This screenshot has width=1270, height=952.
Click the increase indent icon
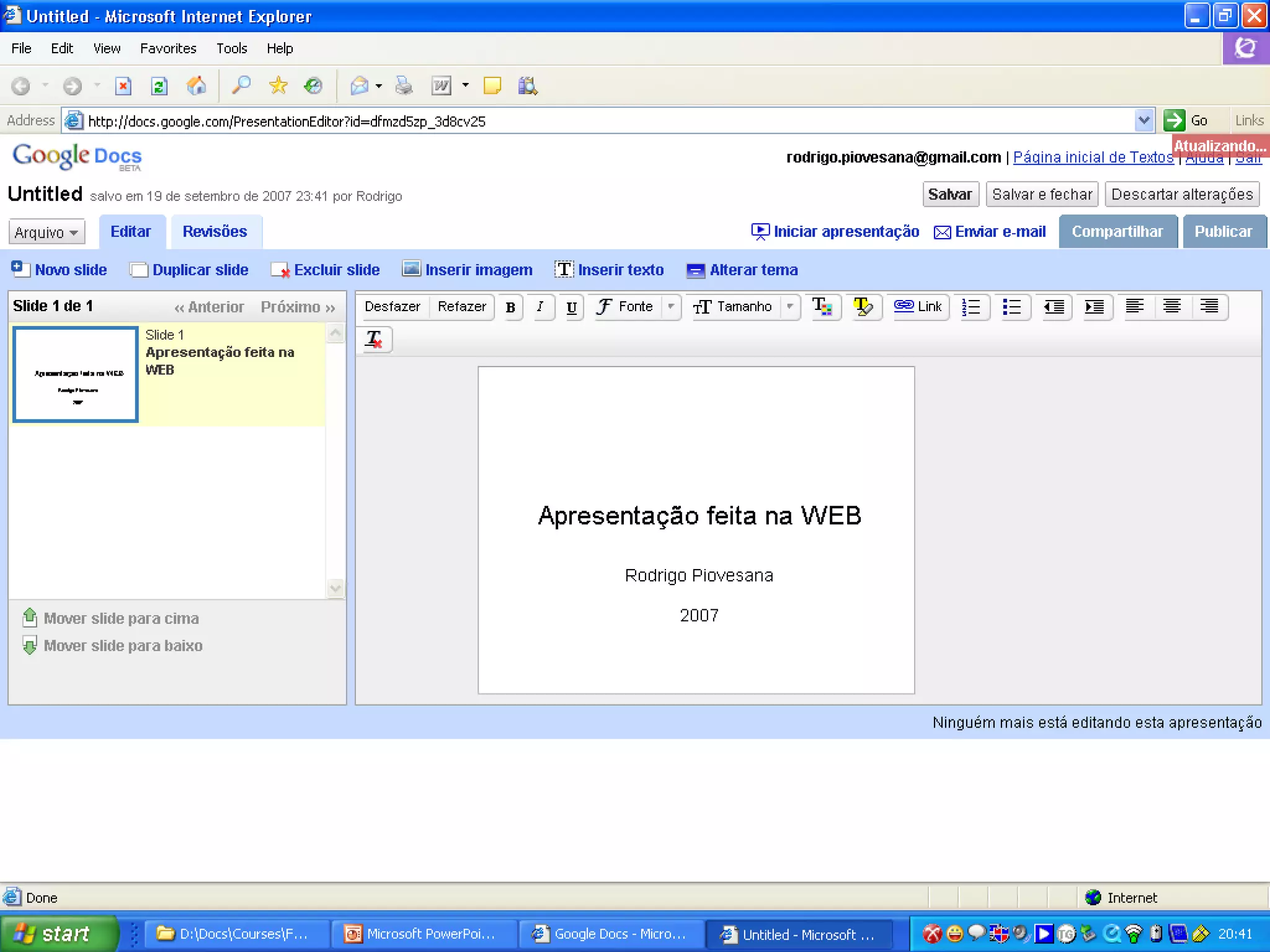tap(1094, 307)
